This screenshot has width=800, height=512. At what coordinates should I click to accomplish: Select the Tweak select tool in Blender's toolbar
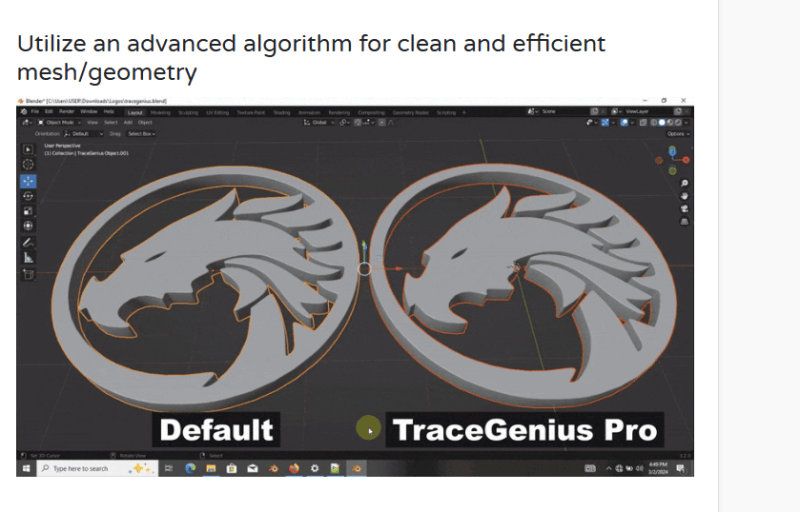(28, 149)
